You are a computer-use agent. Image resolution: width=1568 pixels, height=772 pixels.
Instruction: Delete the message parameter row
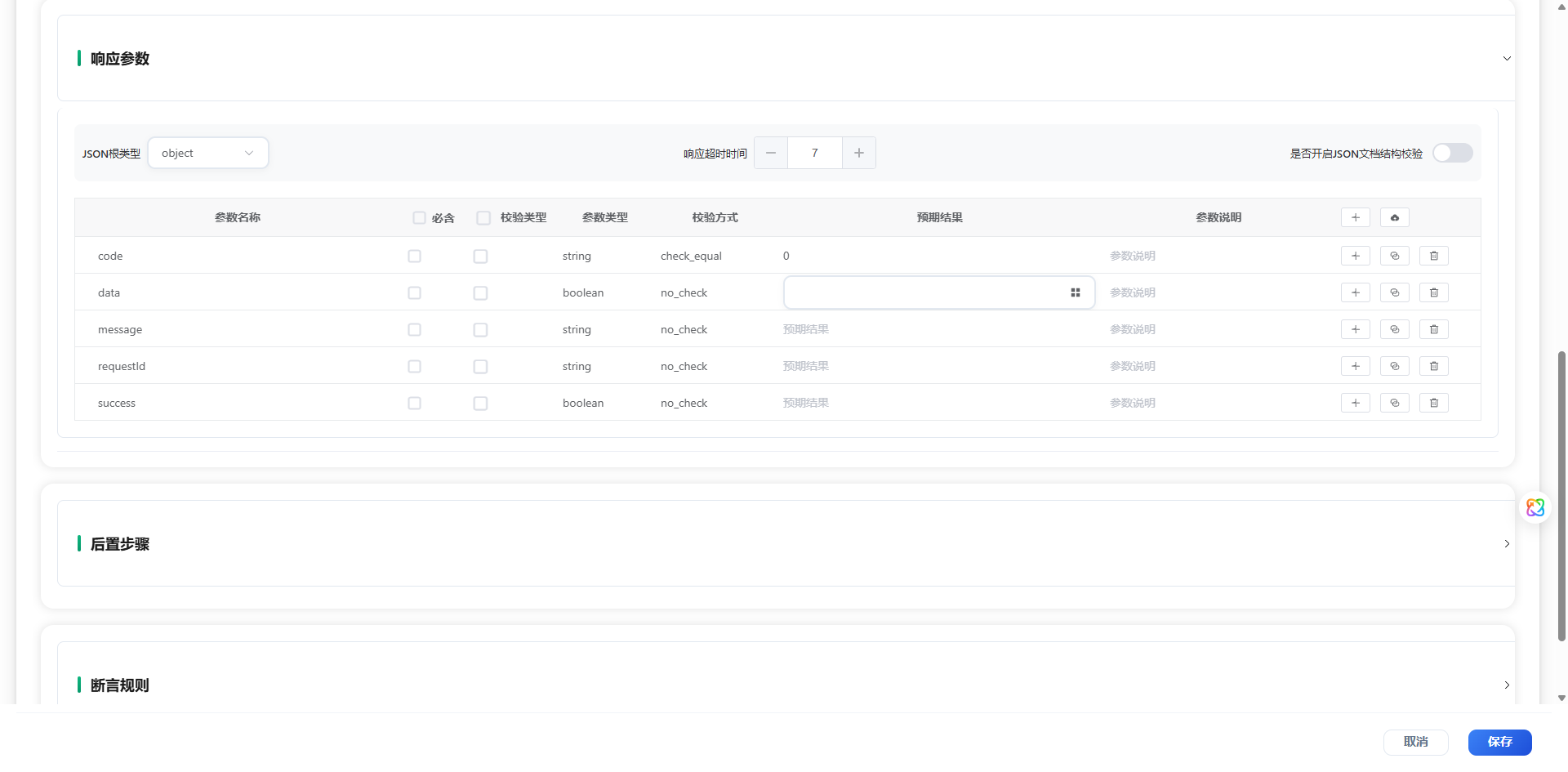point(1433,329)
